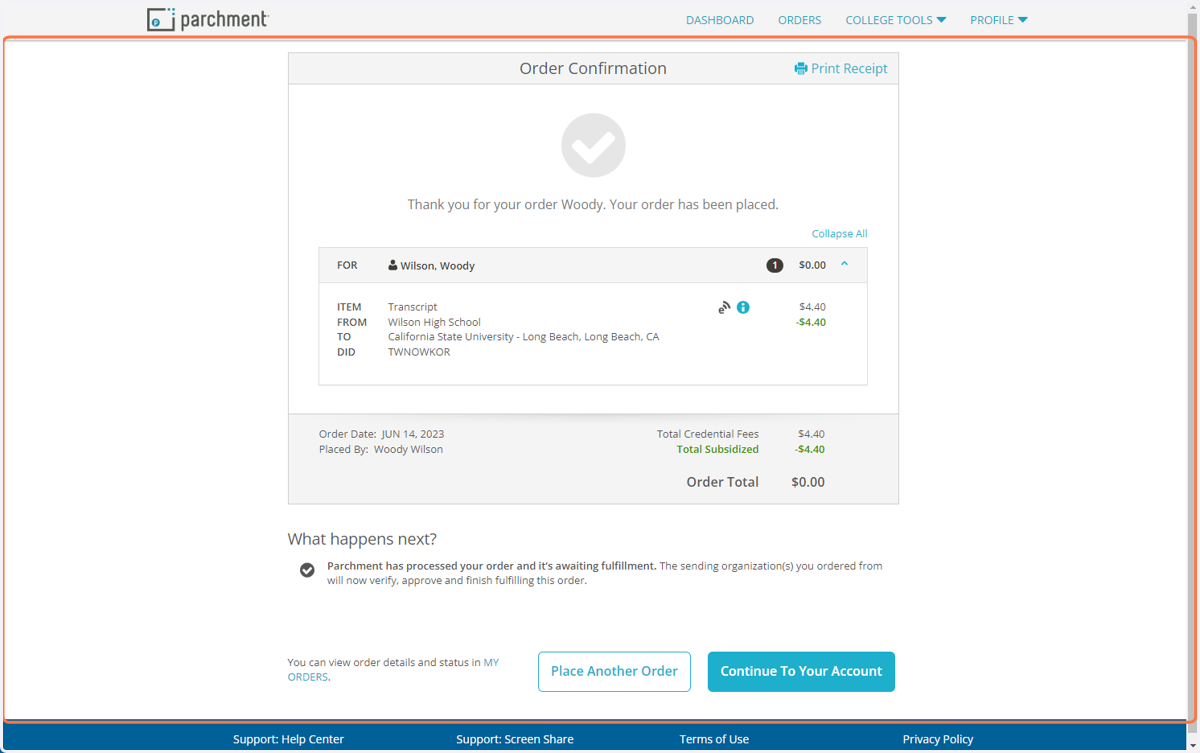The image size is (1200, 753).
Task: Open Support: Screen Share footer link
Action: [x=515, y=739]
